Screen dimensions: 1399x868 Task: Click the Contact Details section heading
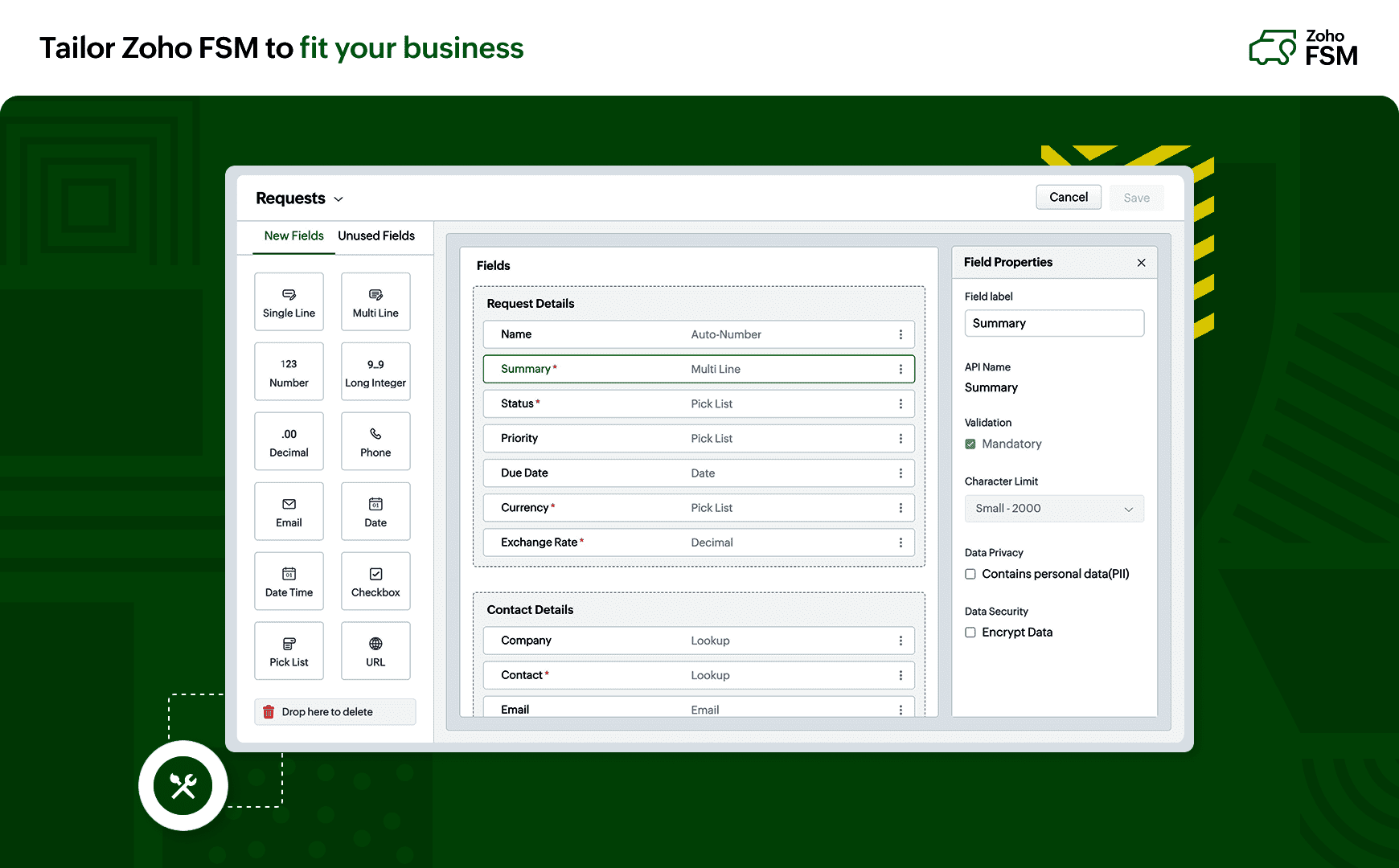point(530,610)
